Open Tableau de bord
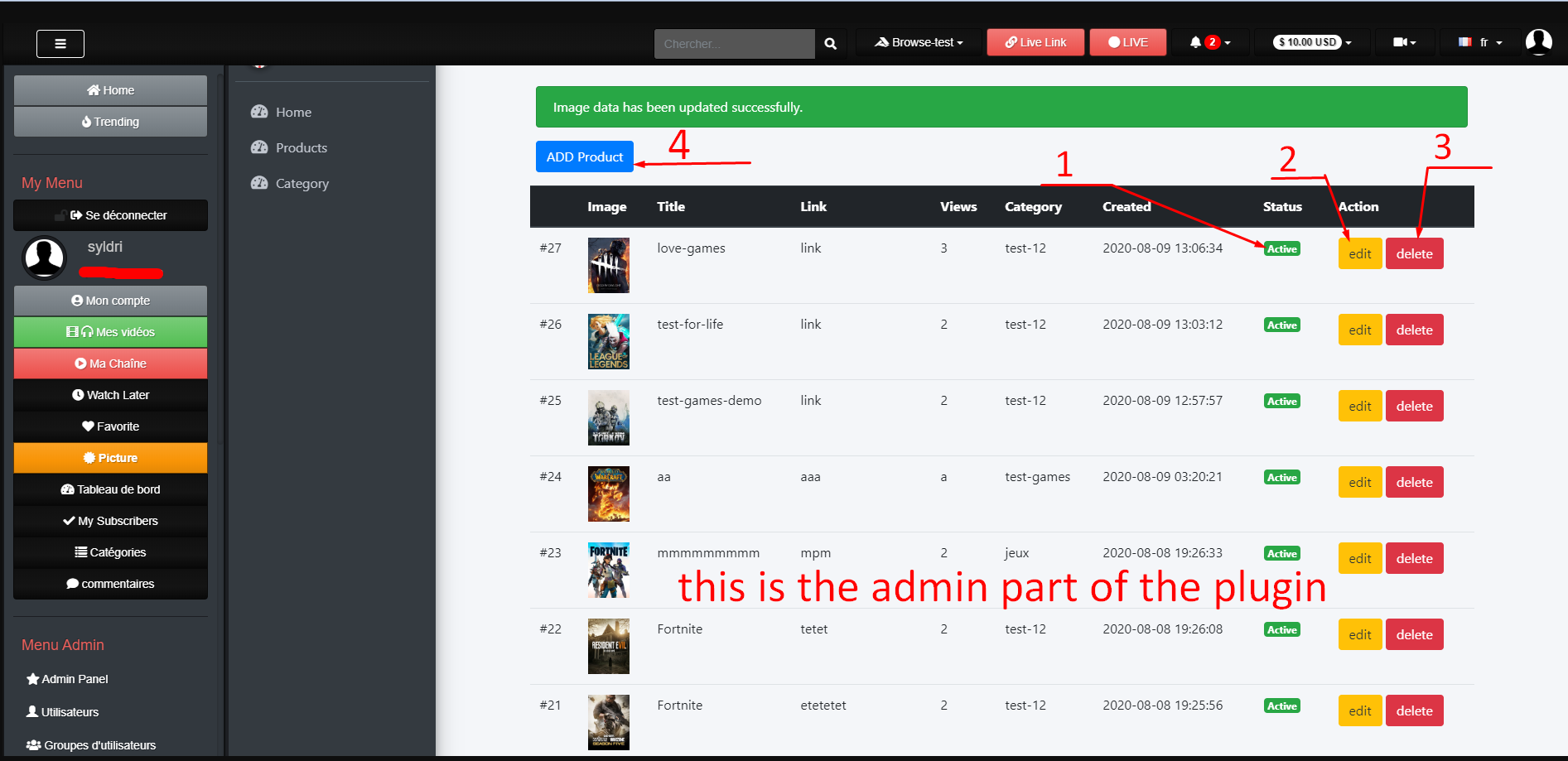 point(110,489)
